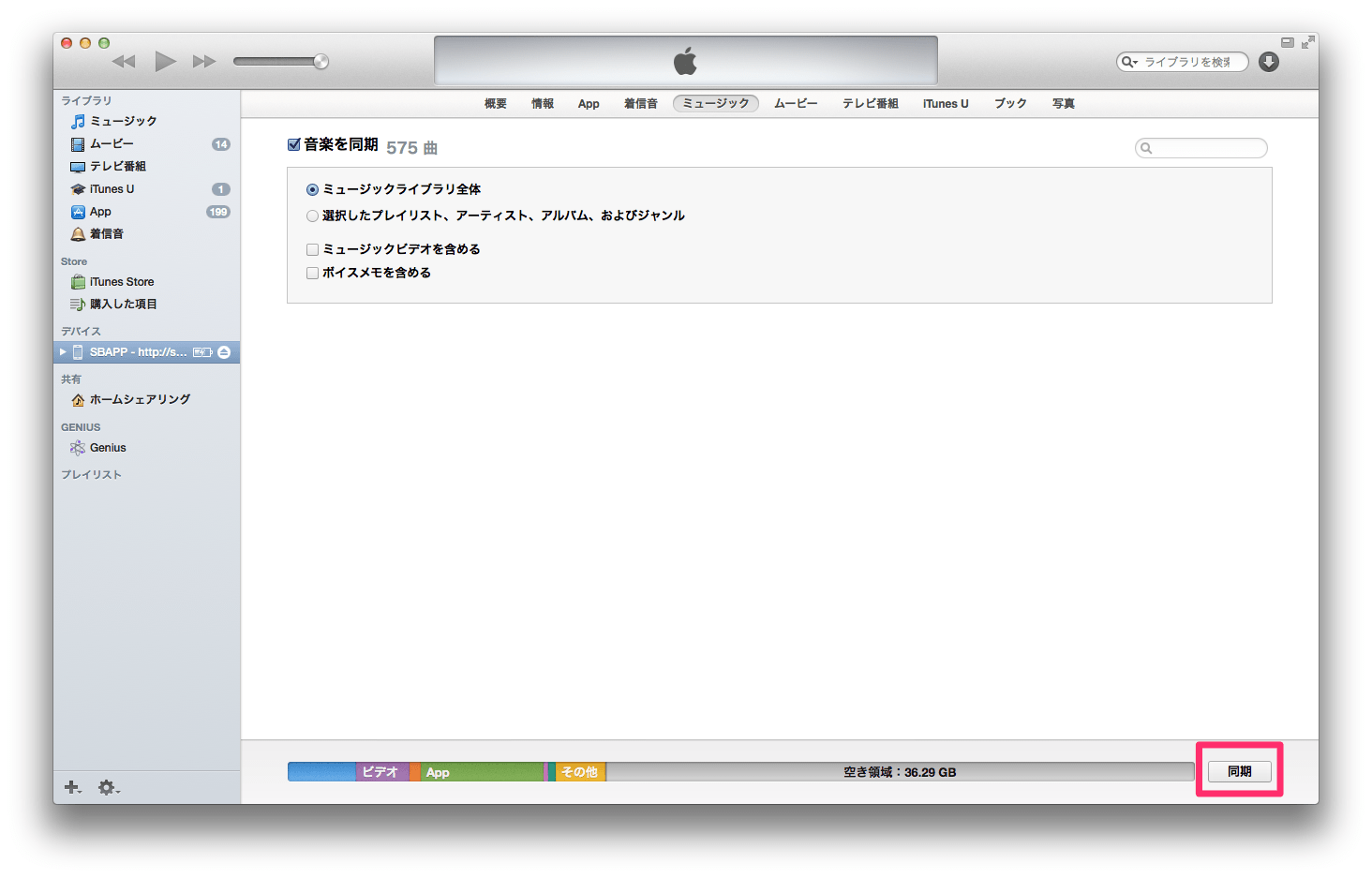This screenshot has height=878, width=1372.
Task: Click the fast-forward playback button
Action: [204, 62]
